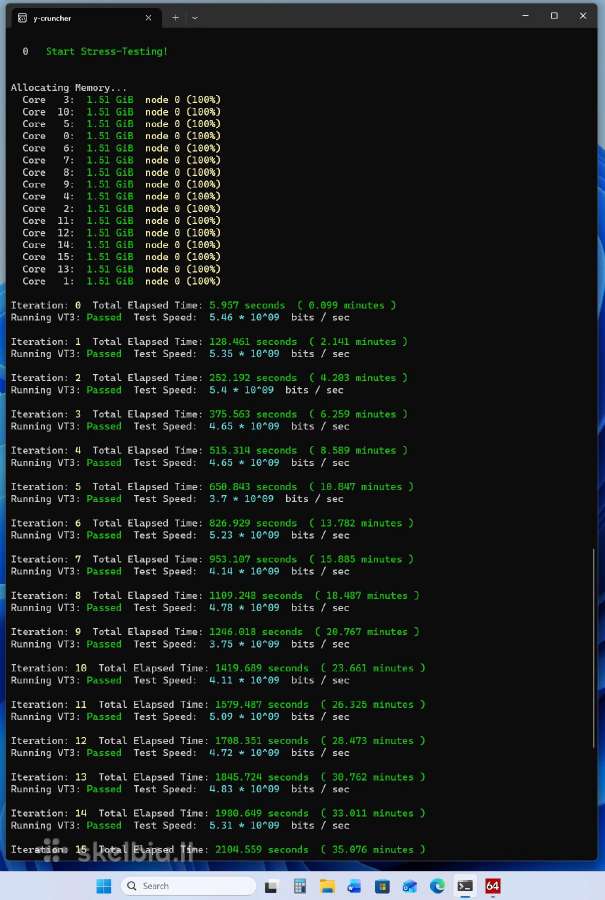Open Outlook from taskbar

tap(410, 886)
